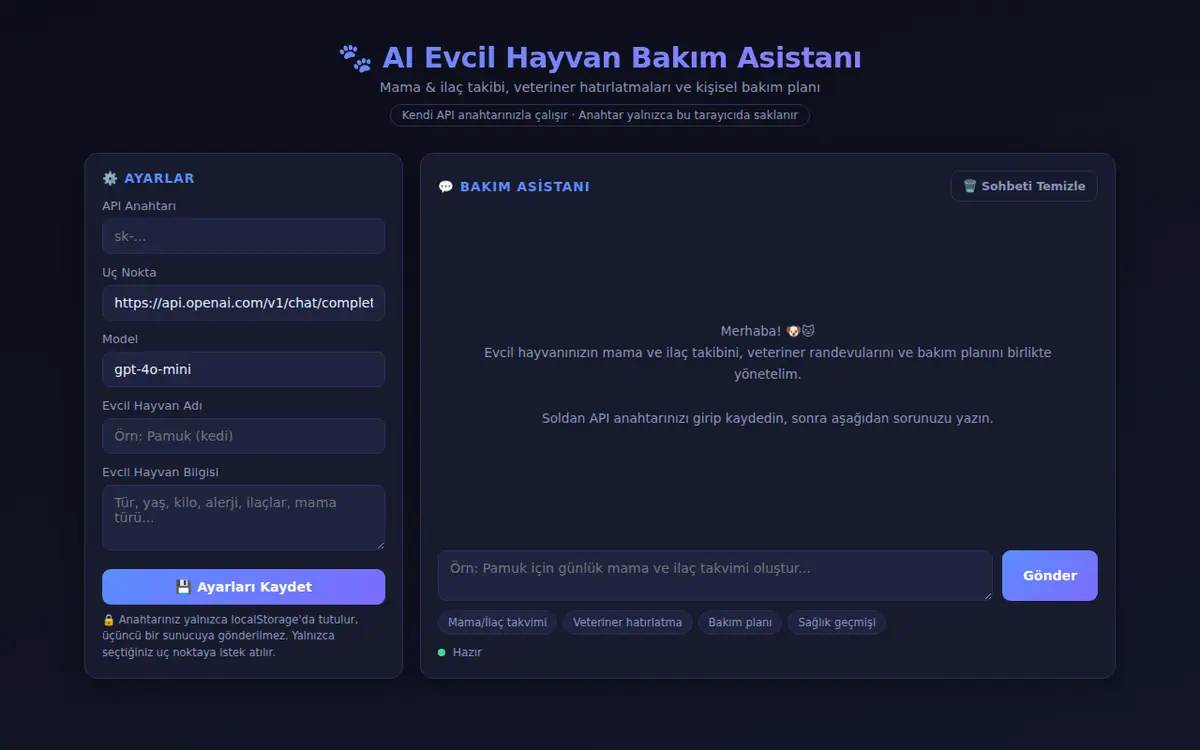Viewport: 1200px width, 750px height.
Task: Save settings with Ayarları Kaydet button
Action: click(x=243, y=587)
